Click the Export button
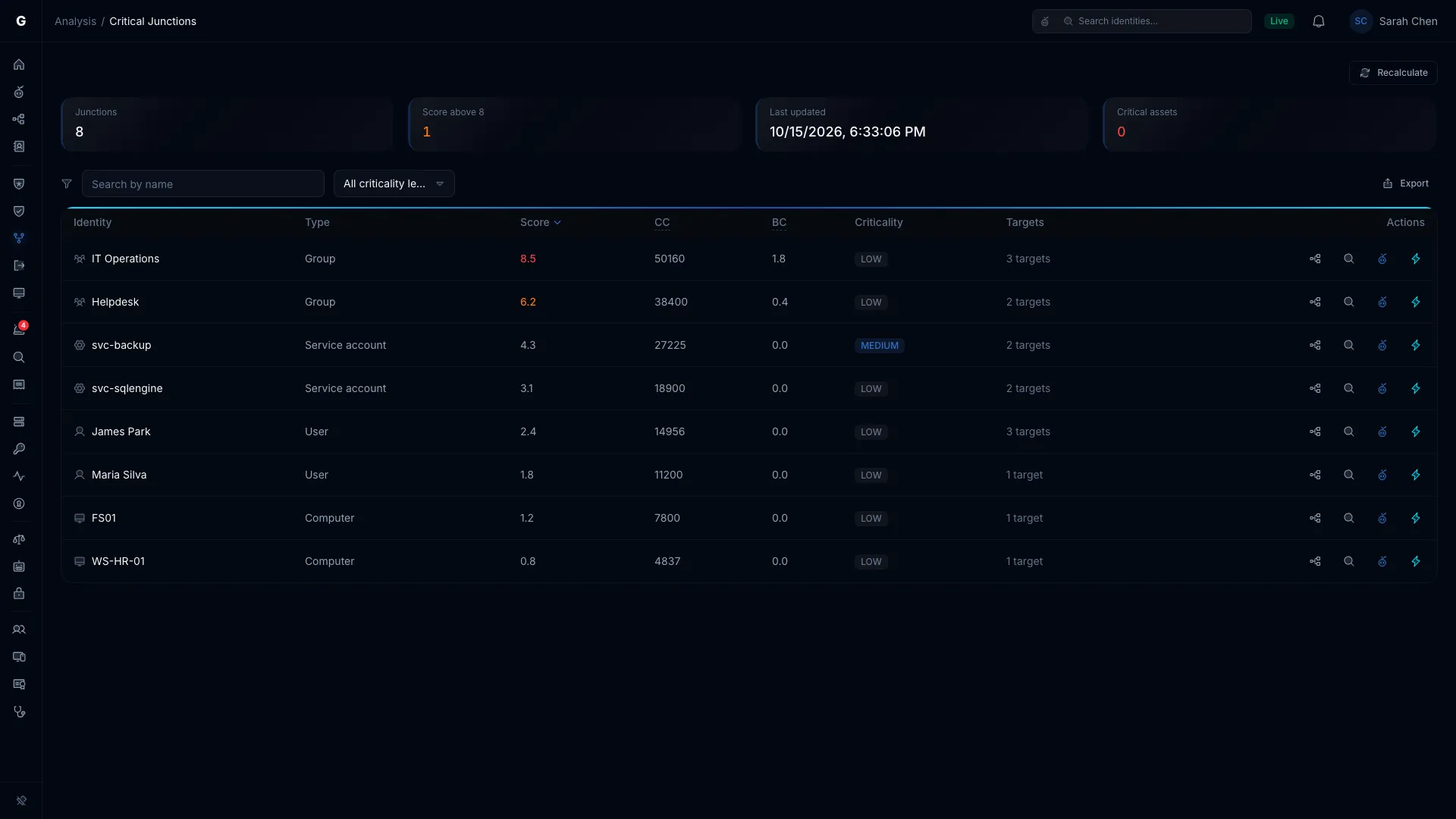Viewport: 1456px width, 819px height. click(1405, 184)
